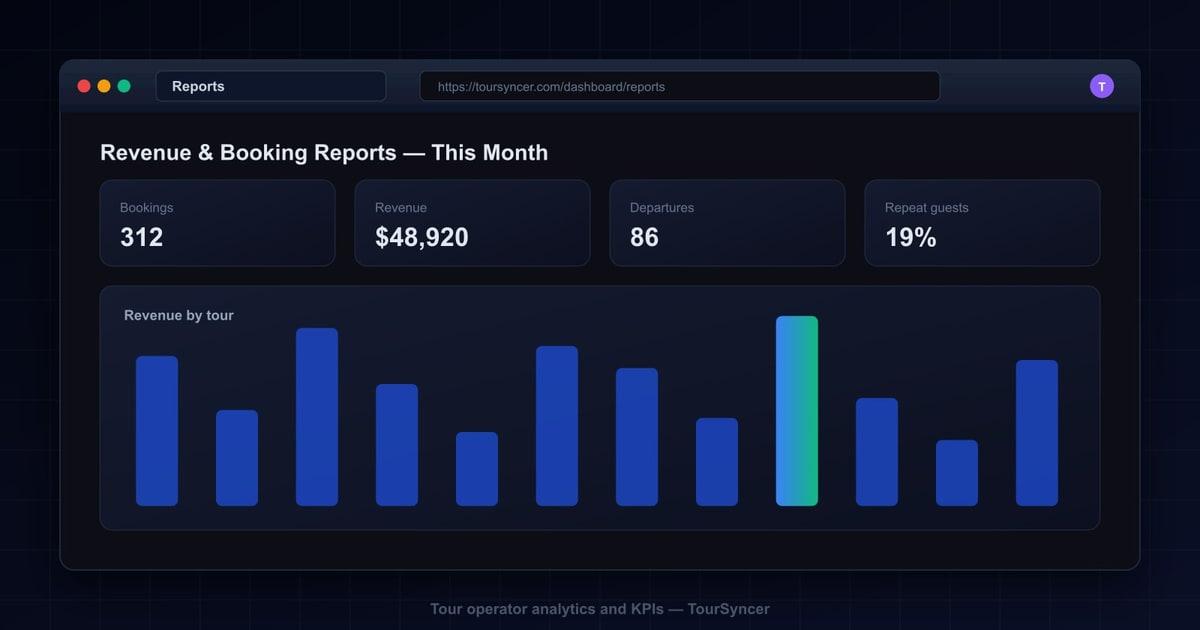Click the "Revenue by tour" chart title
Viewport: 1200px width, 630px height.
point(179,315)
